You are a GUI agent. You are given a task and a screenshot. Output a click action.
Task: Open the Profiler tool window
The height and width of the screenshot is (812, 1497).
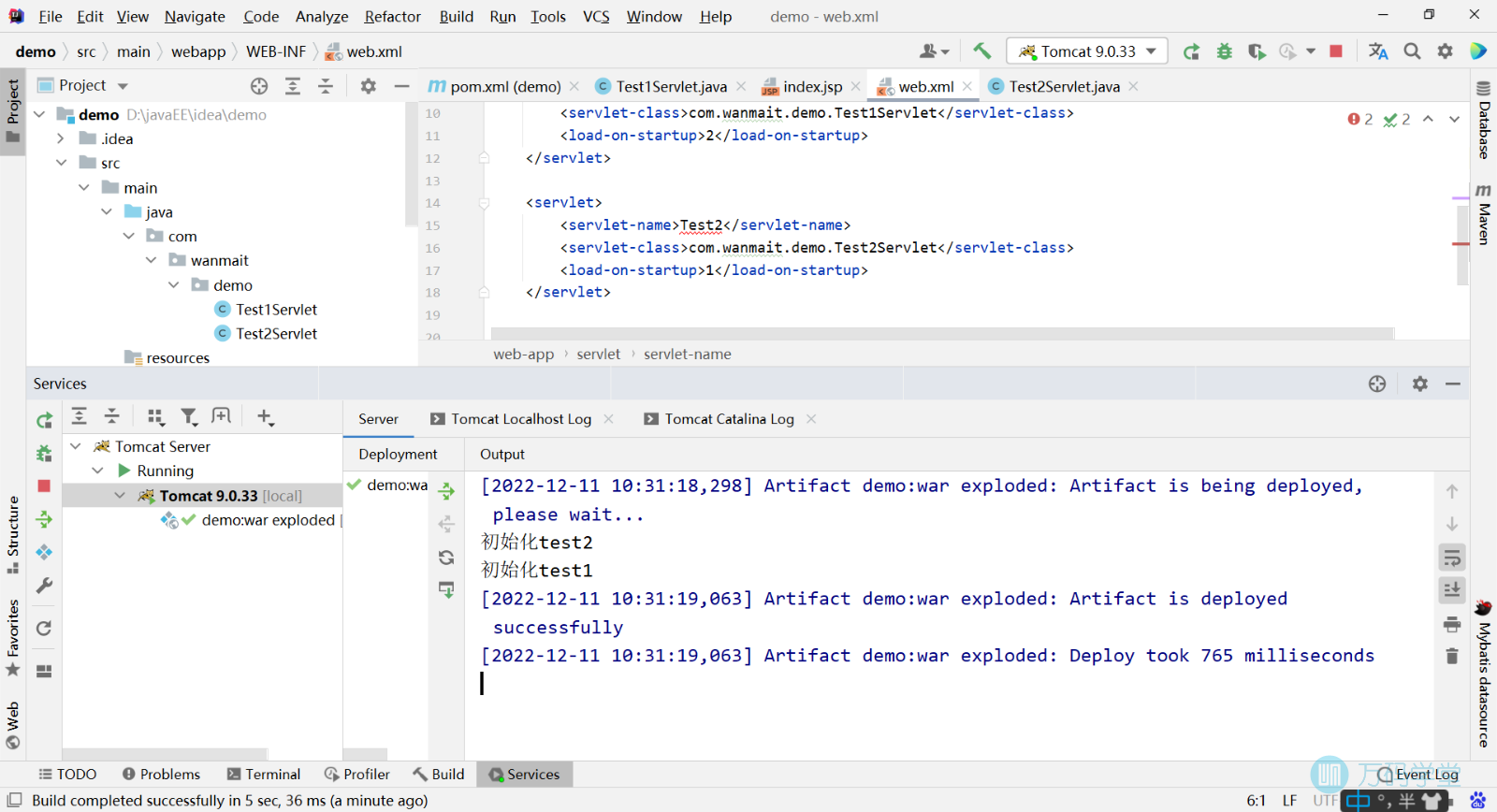pos(356,774)
